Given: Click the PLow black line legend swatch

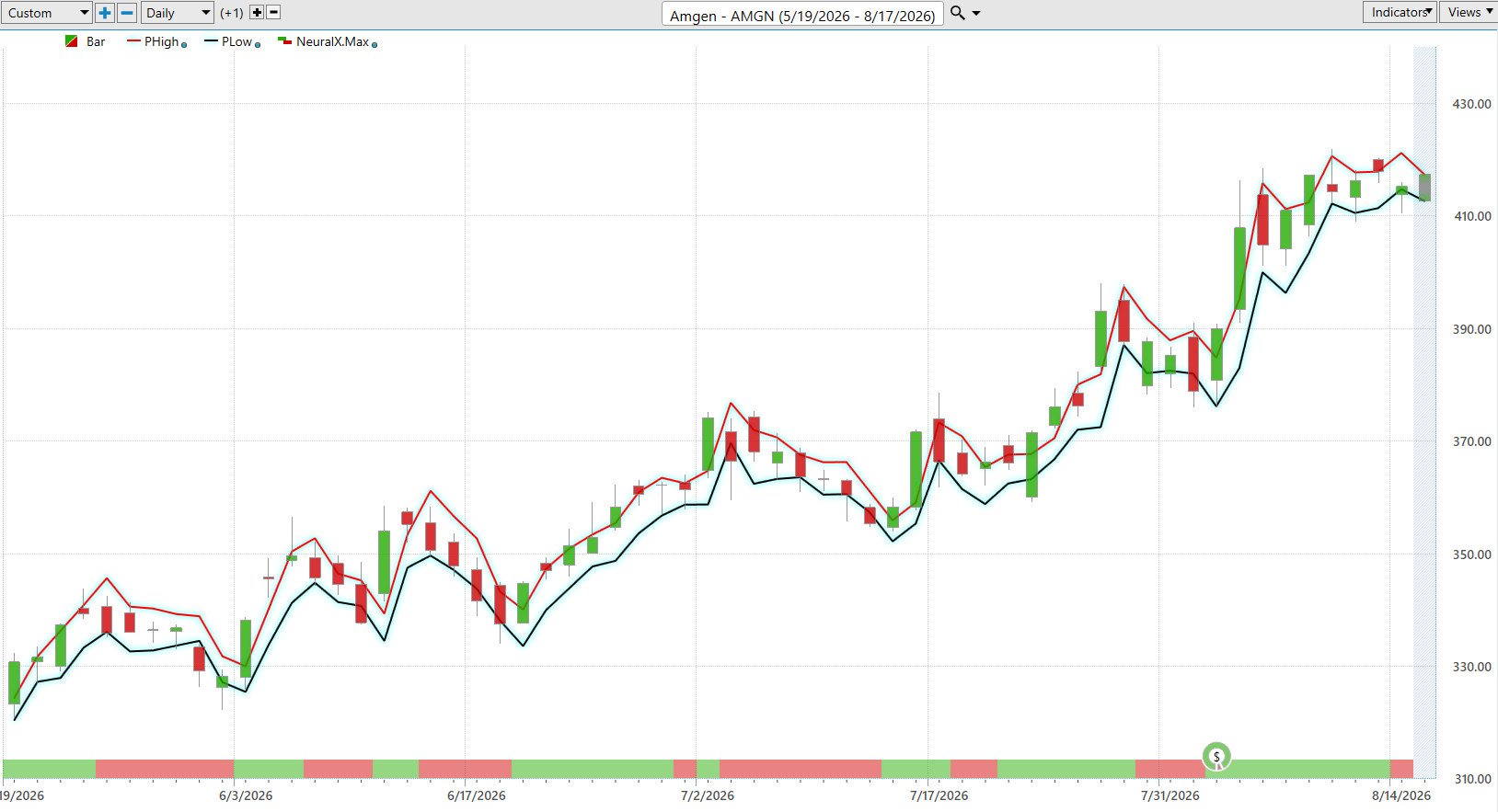Looking at the screenshot, I should tap(211, 41).
